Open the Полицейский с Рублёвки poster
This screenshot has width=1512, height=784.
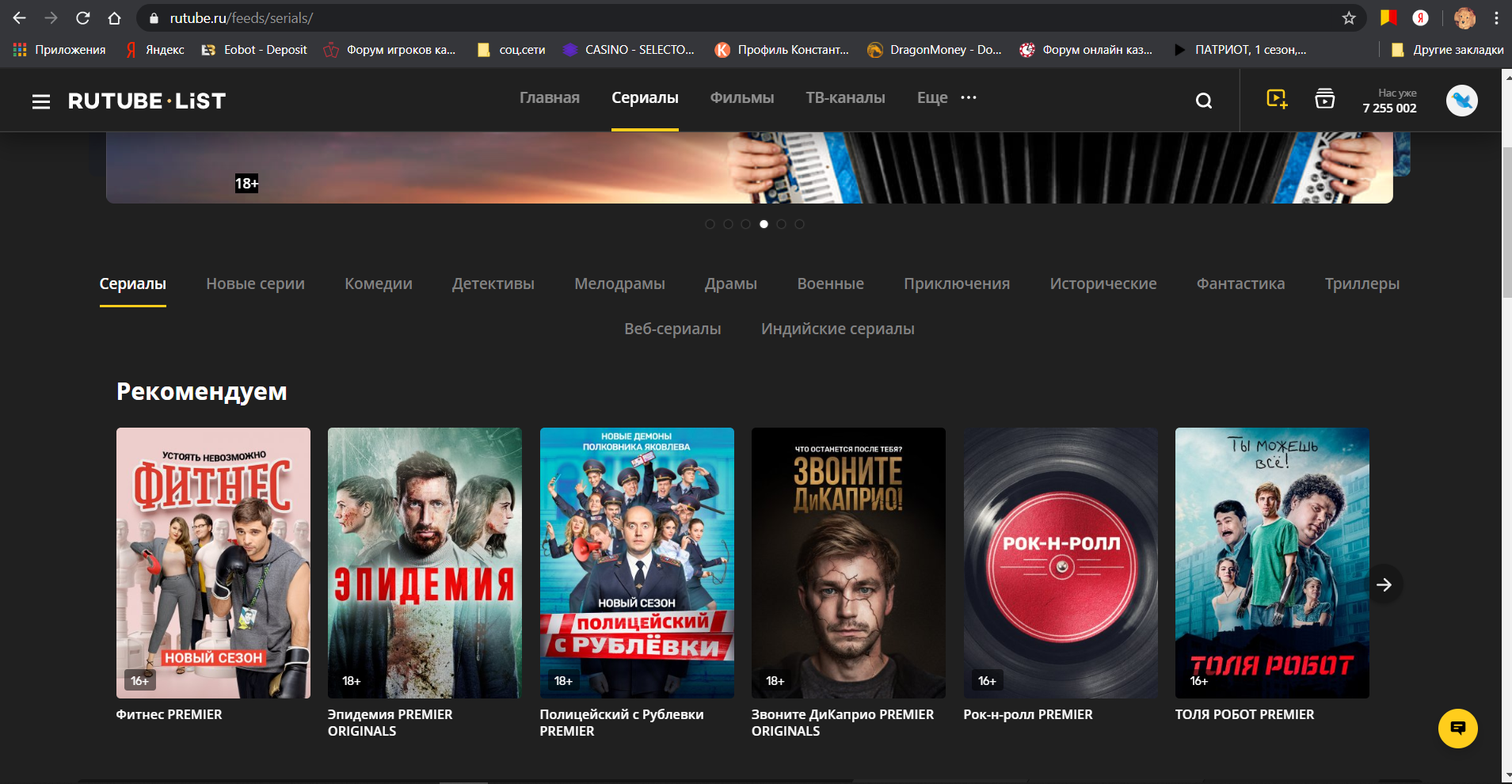coord(637,563)
